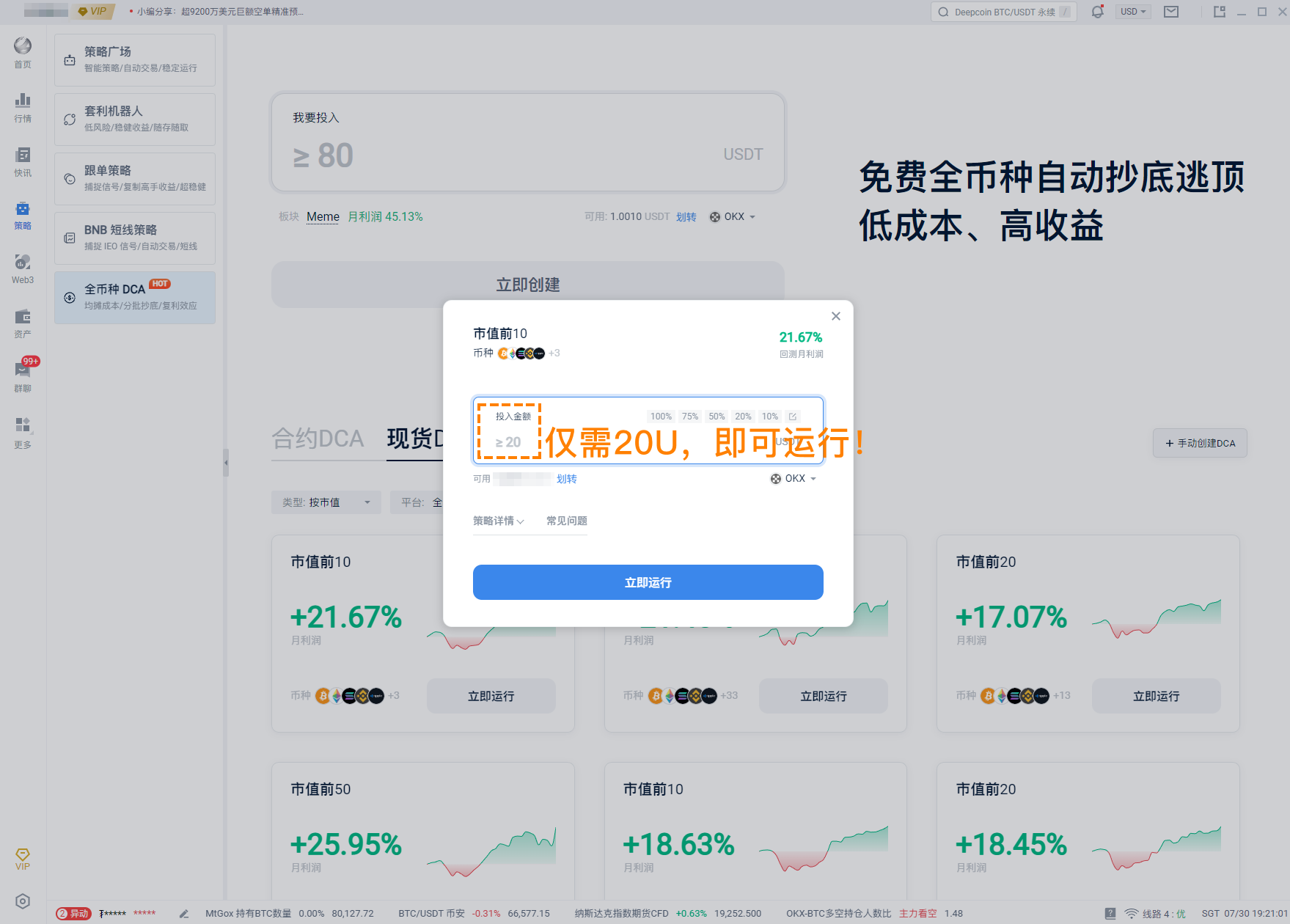The image size is (1290, 924).
Task: Open the USD currency dropdown
Action: pyautogui.click(x=1133, y=12)
